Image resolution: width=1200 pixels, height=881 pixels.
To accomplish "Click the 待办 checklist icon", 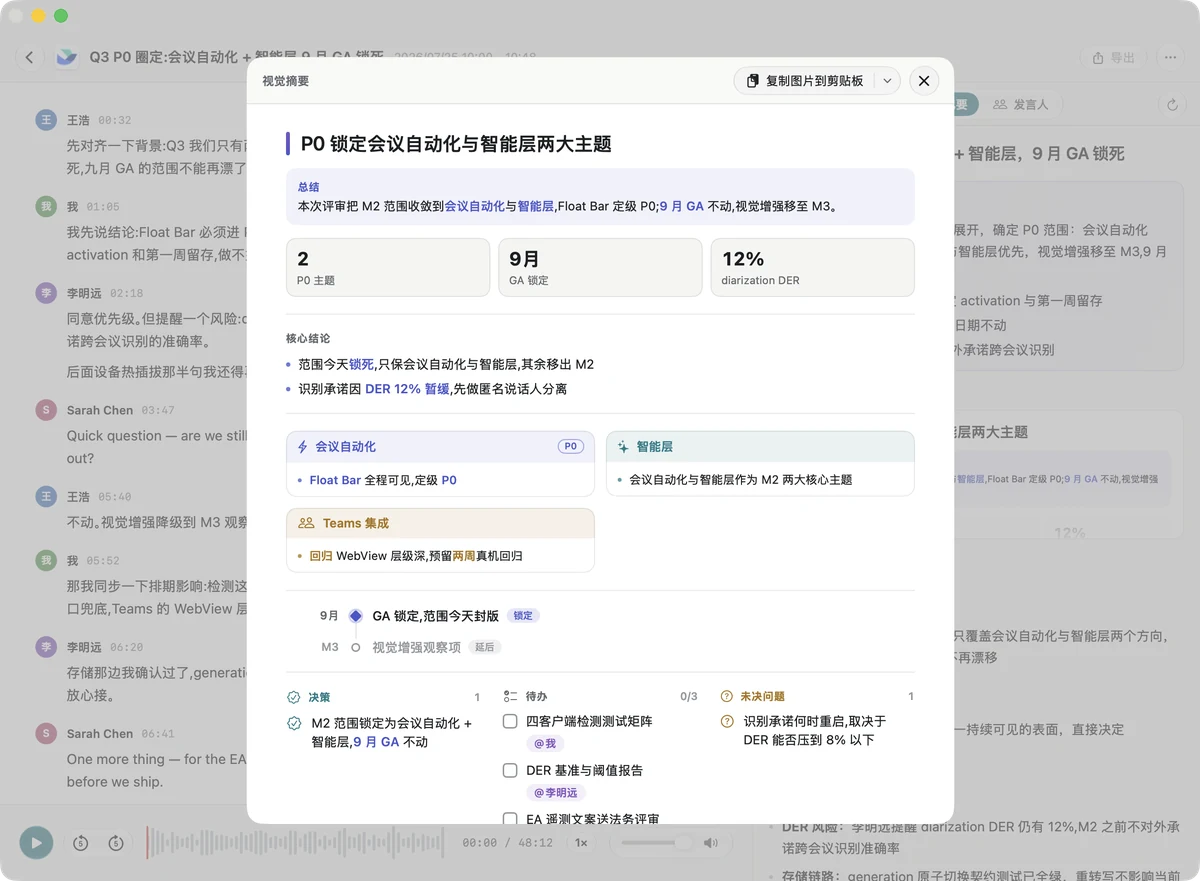I will click(510, 696).
